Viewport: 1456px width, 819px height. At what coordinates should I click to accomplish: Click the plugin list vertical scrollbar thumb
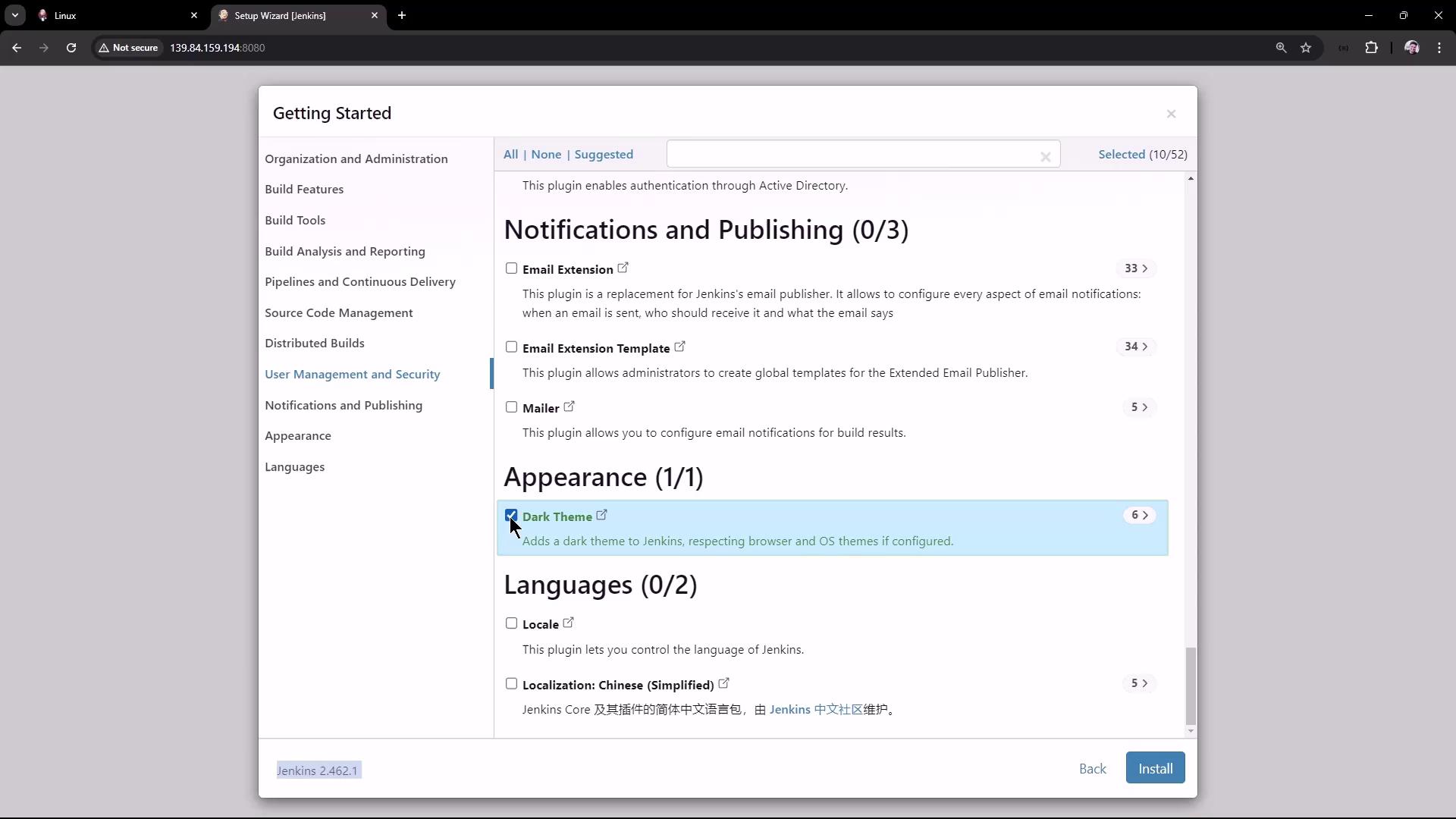1190,686
